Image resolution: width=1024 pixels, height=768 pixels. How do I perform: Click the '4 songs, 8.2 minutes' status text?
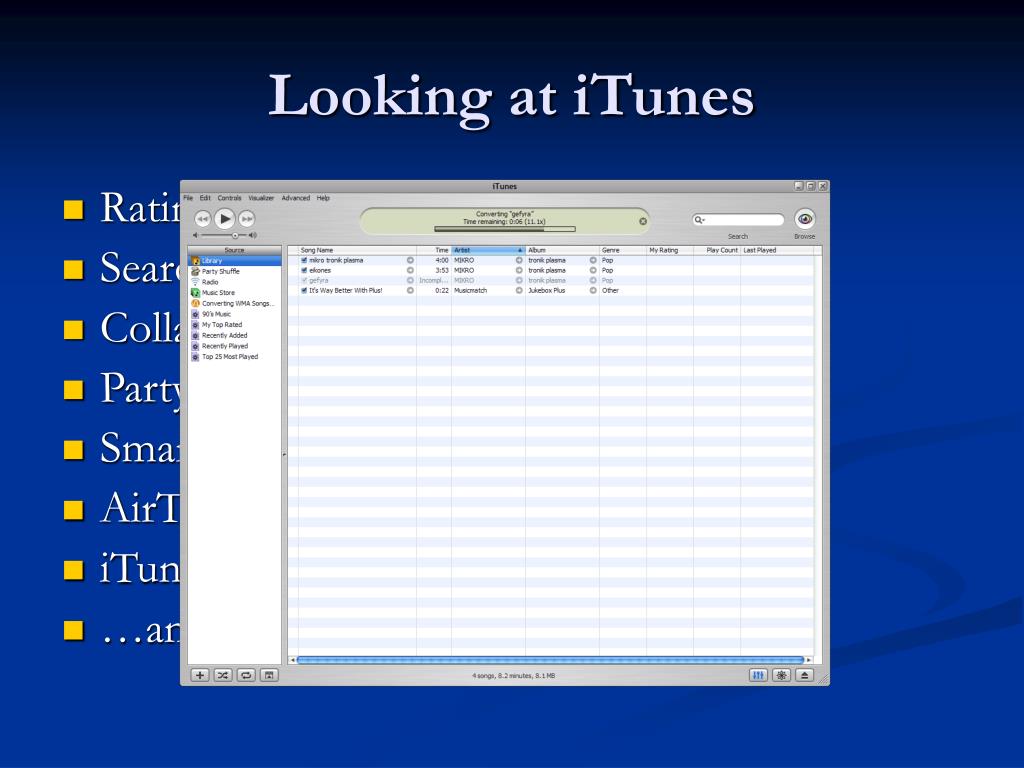pos(514,676)
